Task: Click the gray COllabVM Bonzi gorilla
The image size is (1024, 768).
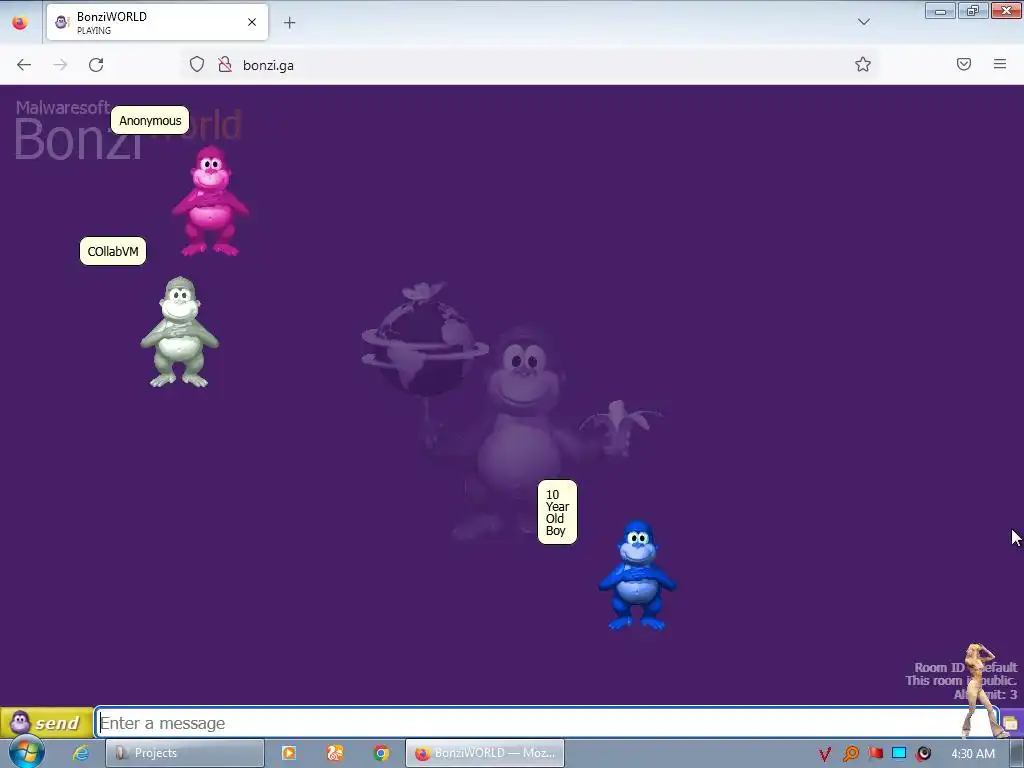Action: pyautogui.click(x=180, y=332)
